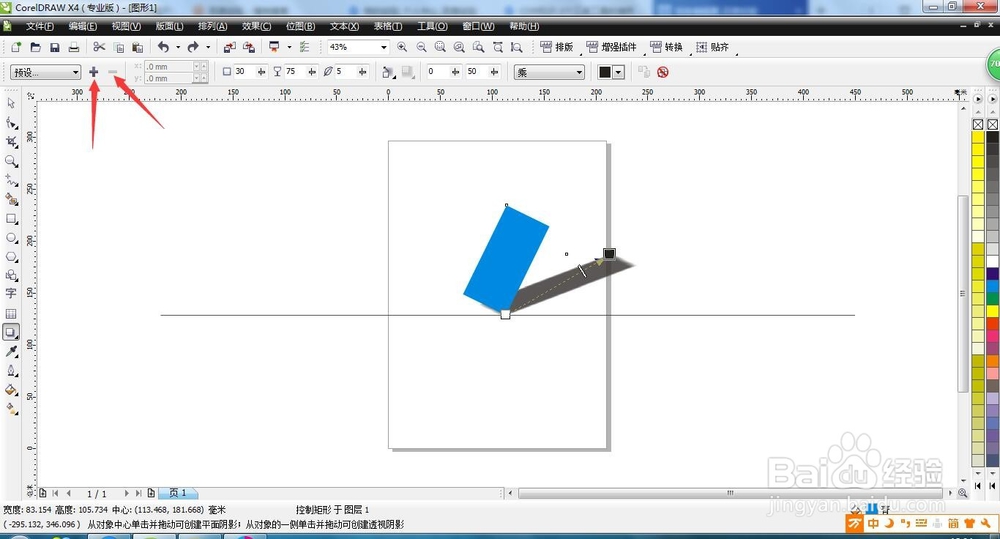This screenshot has width=1000, height=539.
Task: Click the zoom navigator icon bottom right
Action: [963, 493]
